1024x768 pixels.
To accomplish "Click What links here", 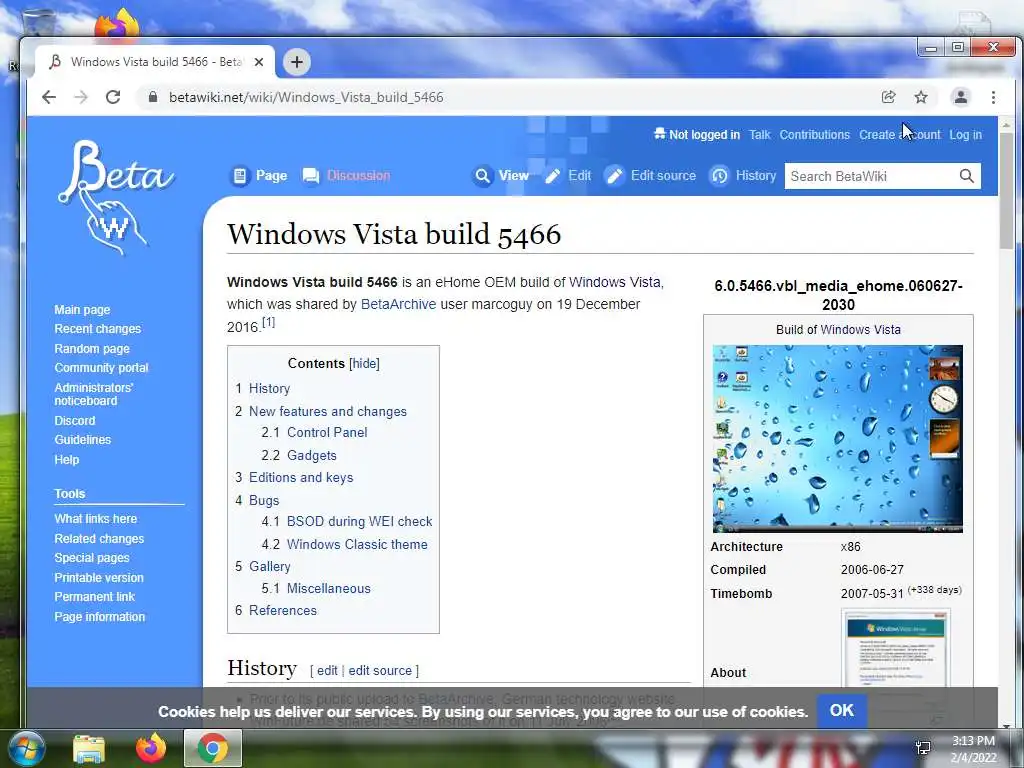I will point(95,519).
